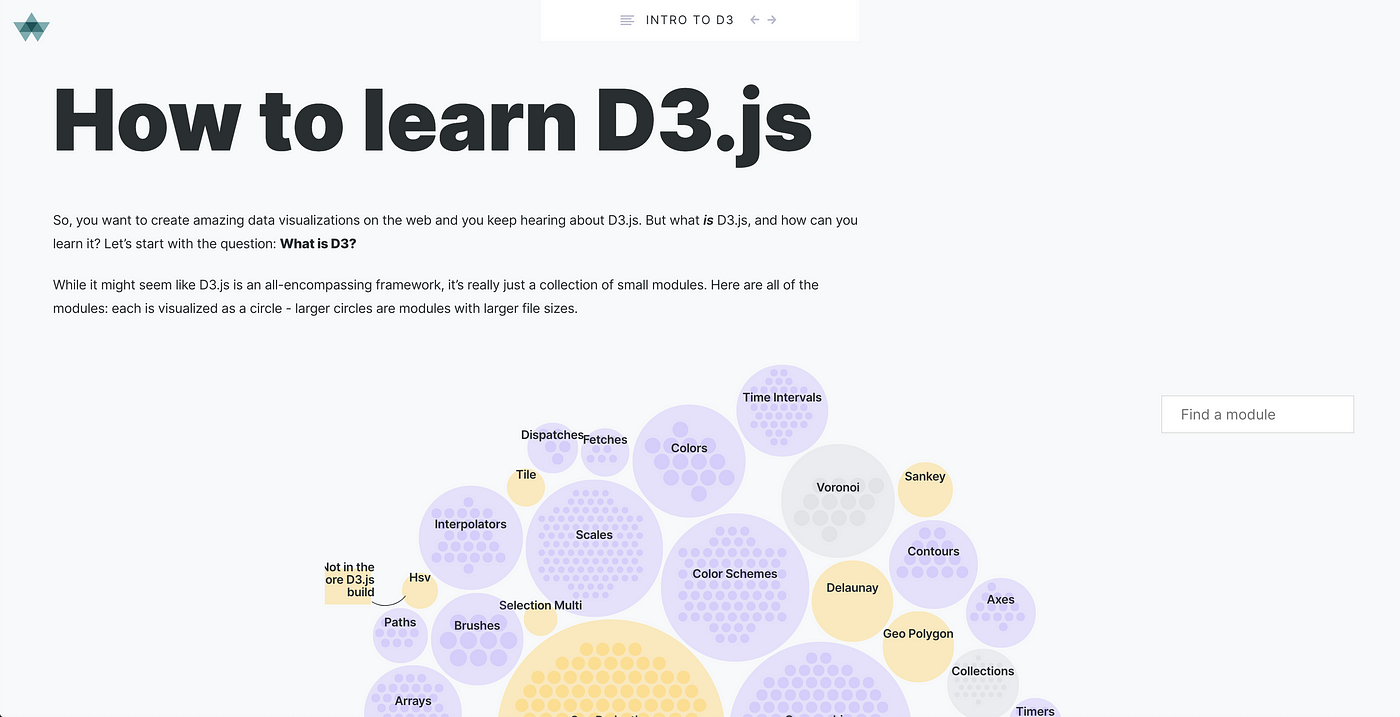This screenshot has height=717, width=1400.
Task: Click the Hsv module bubble
Action: pyautogui.click(x=420, y=590)
